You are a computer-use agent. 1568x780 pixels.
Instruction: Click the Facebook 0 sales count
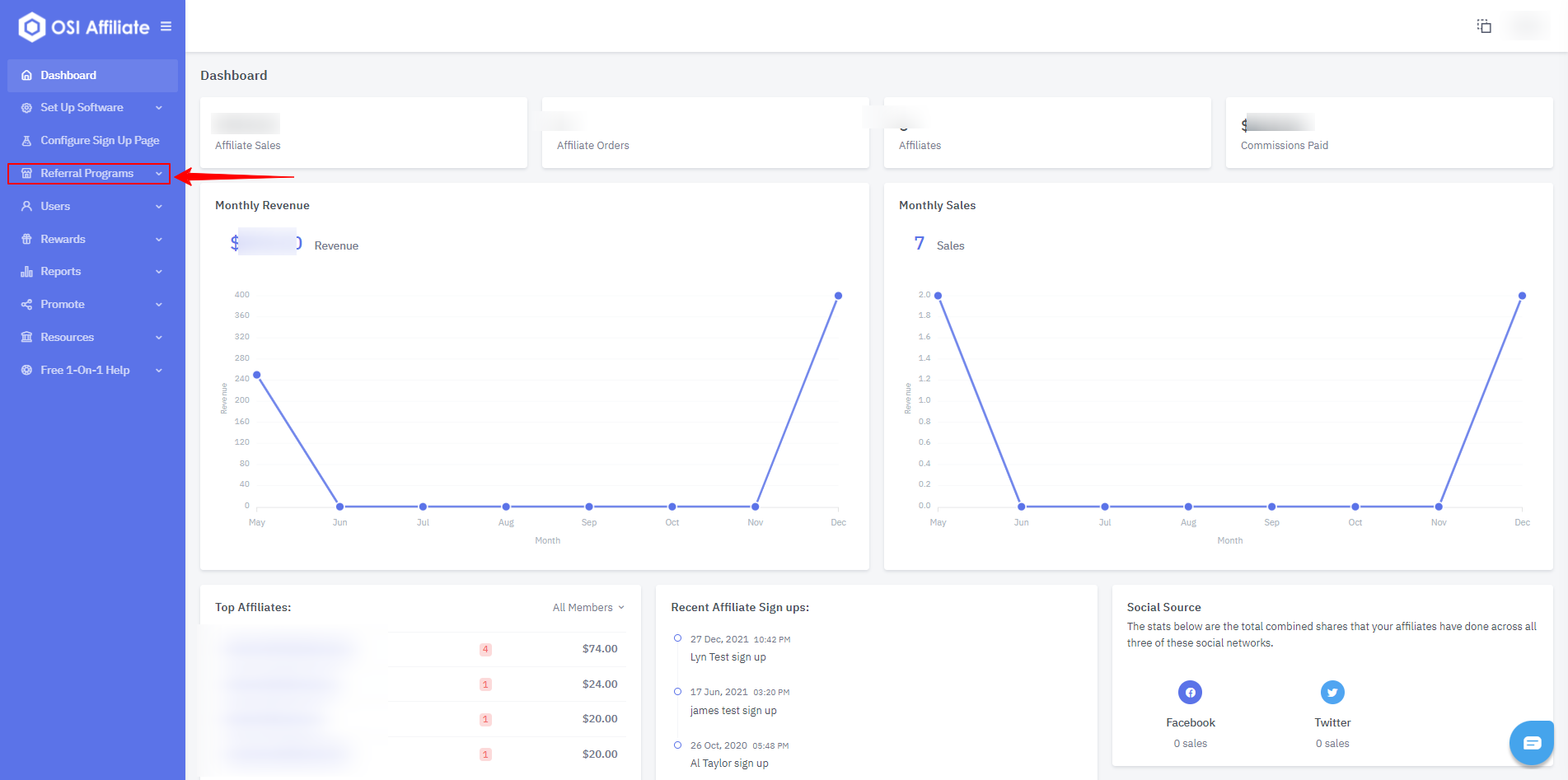(x=1190, y=744)
